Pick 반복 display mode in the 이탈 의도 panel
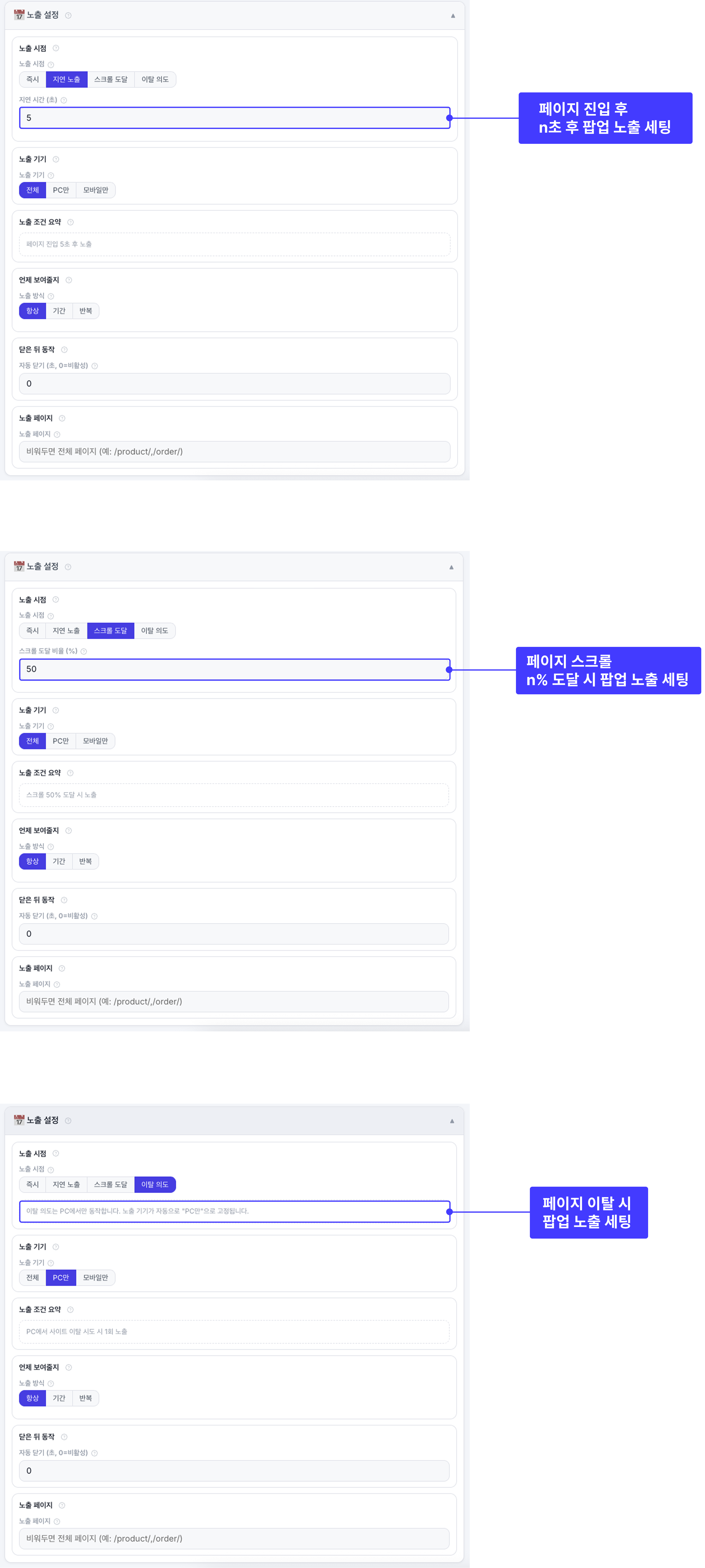 86,1398
